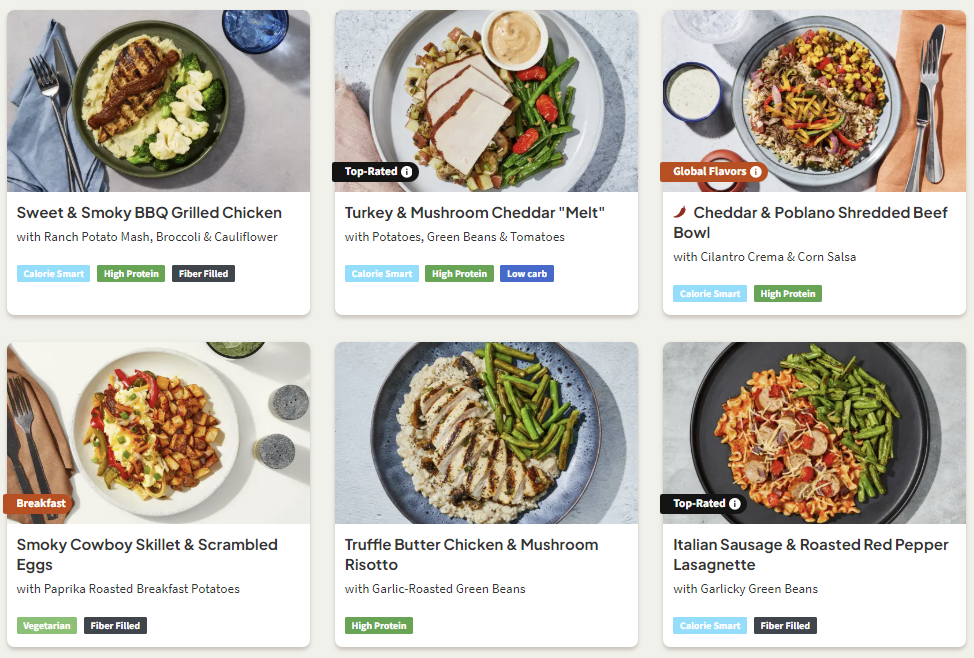Screen dimensions: 974x658
Task: Click the Global Flavors info icon
Action: tap(755, 172)
